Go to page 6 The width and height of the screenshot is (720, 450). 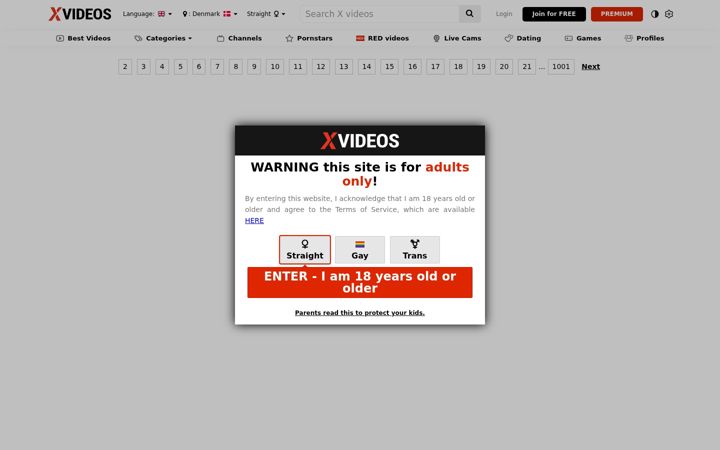(199, 67)
